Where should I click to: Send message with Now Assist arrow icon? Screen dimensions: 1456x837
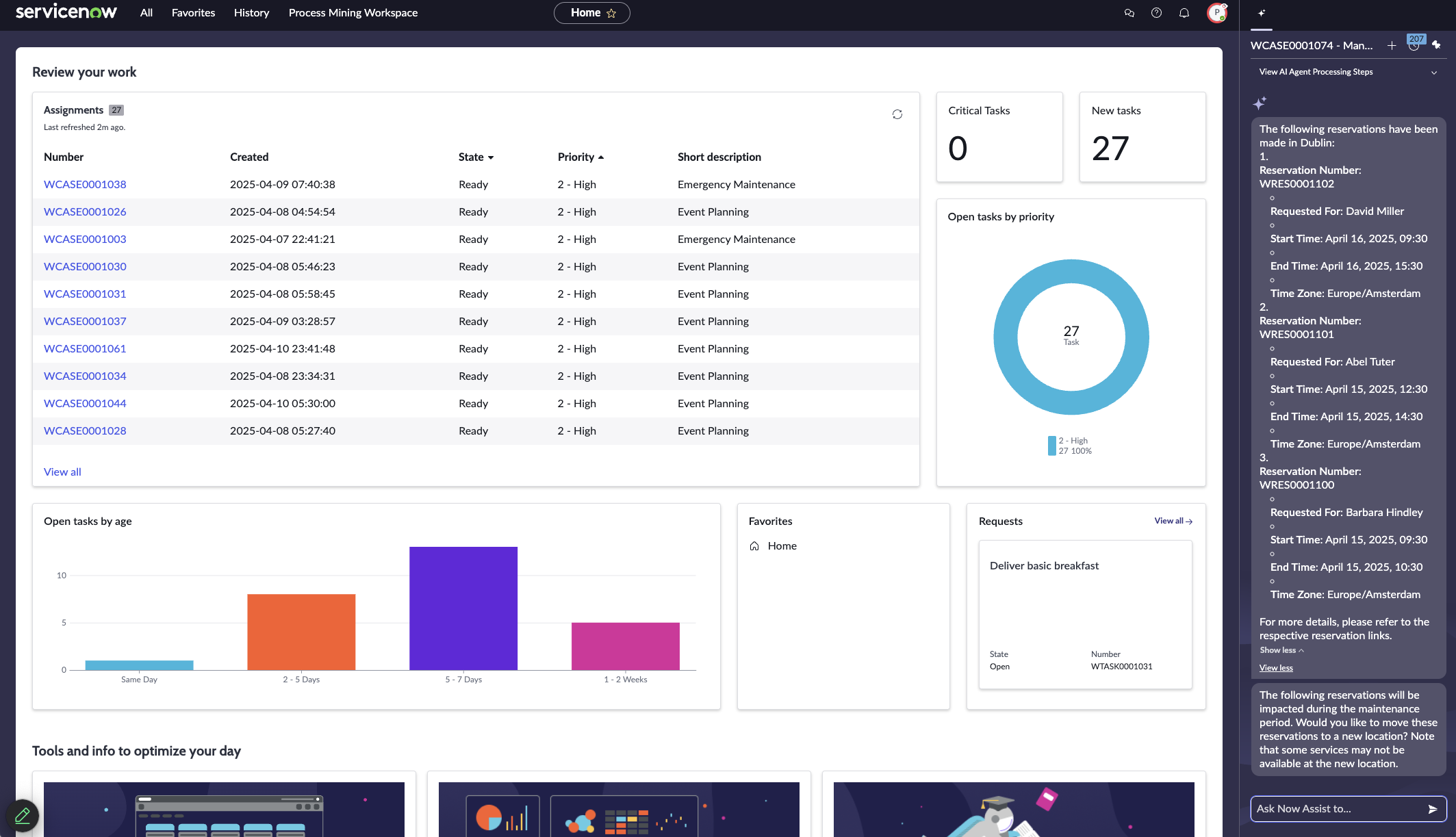pyautogui.click(x=1432, y=809)
